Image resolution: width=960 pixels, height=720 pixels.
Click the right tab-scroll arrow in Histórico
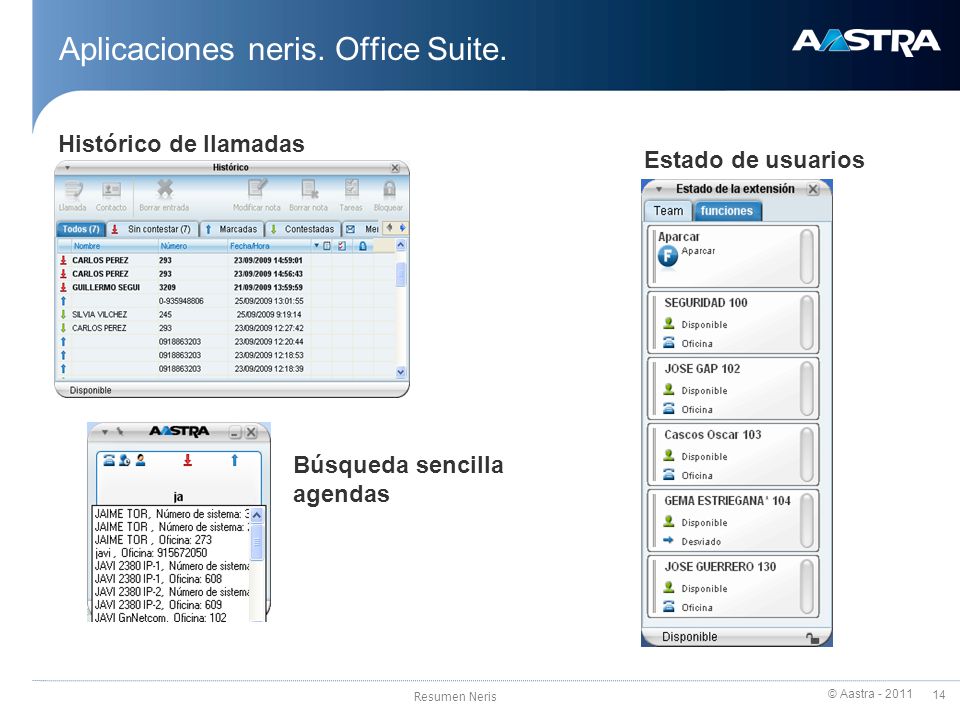[402, 228]
